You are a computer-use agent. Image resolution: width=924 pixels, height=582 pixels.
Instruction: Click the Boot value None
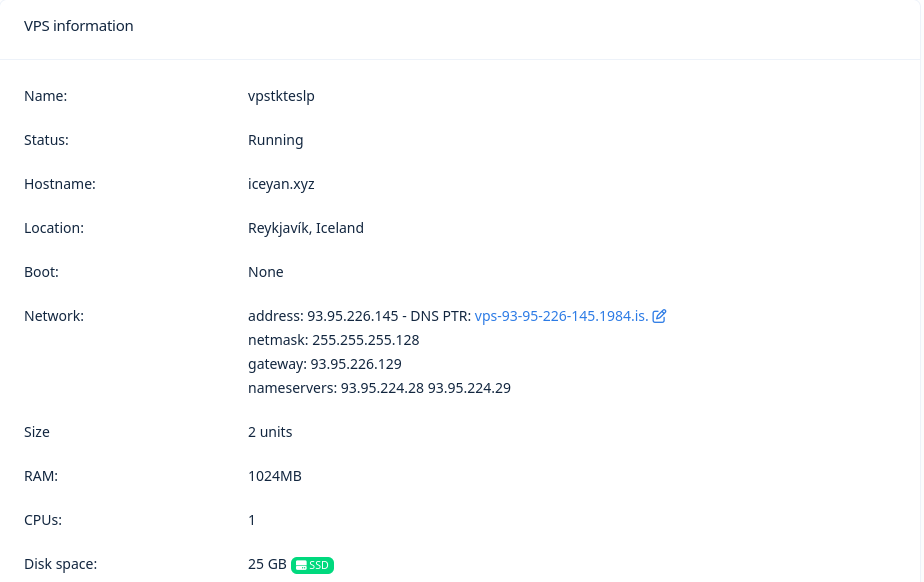pos(265,272)
